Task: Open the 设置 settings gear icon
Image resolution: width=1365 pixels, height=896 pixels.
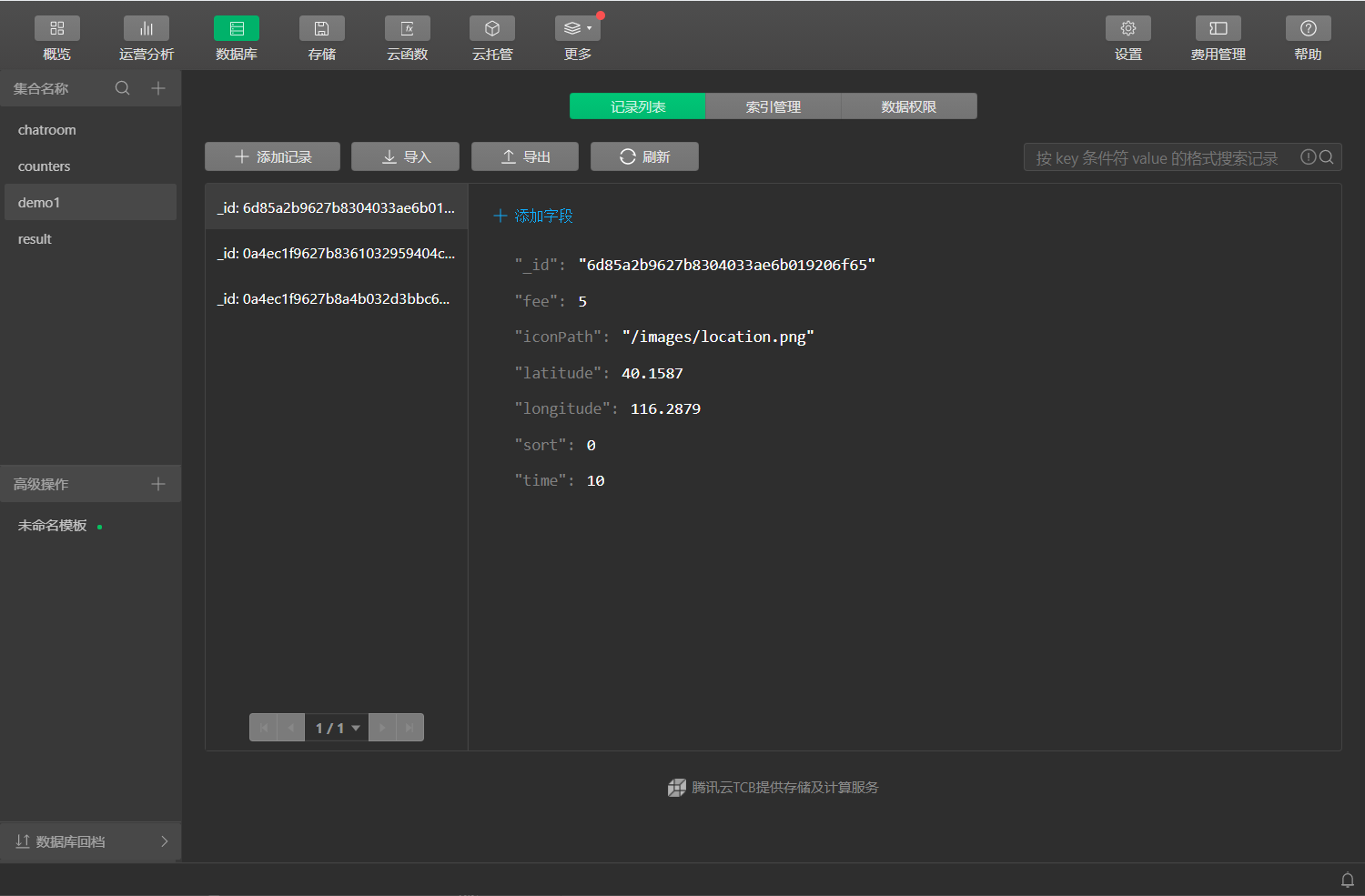Action: [x=1128, y=28]
